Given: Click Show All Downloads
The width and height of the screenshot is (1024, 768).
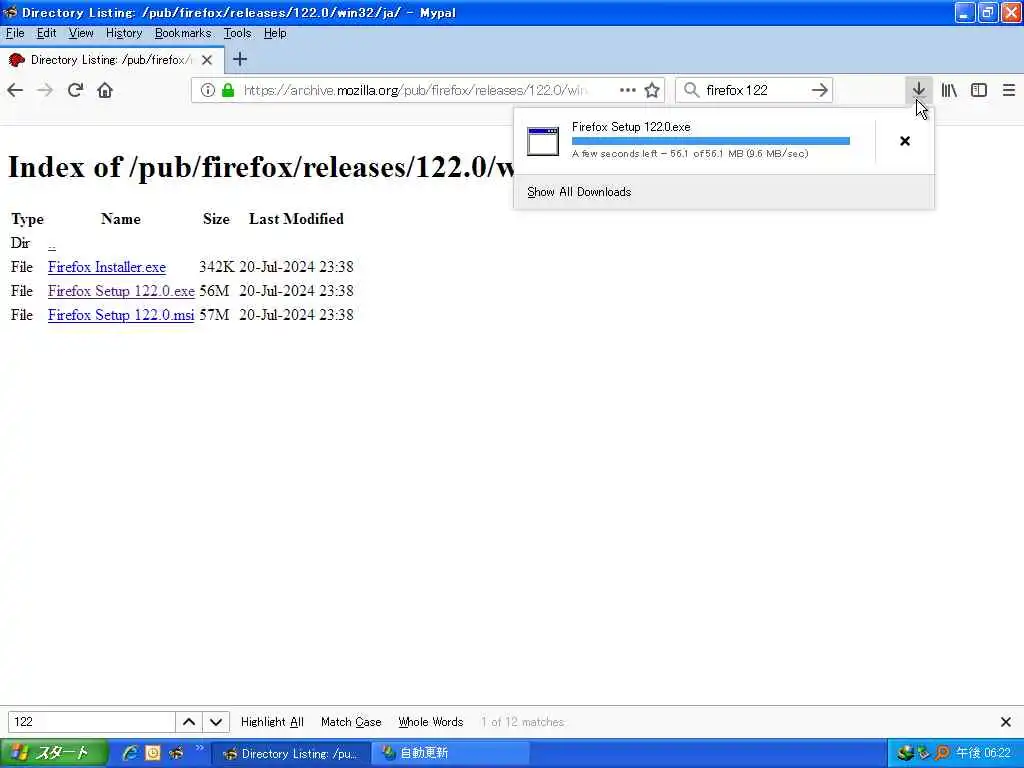Looking at the screenshot, I should [579, 192].
